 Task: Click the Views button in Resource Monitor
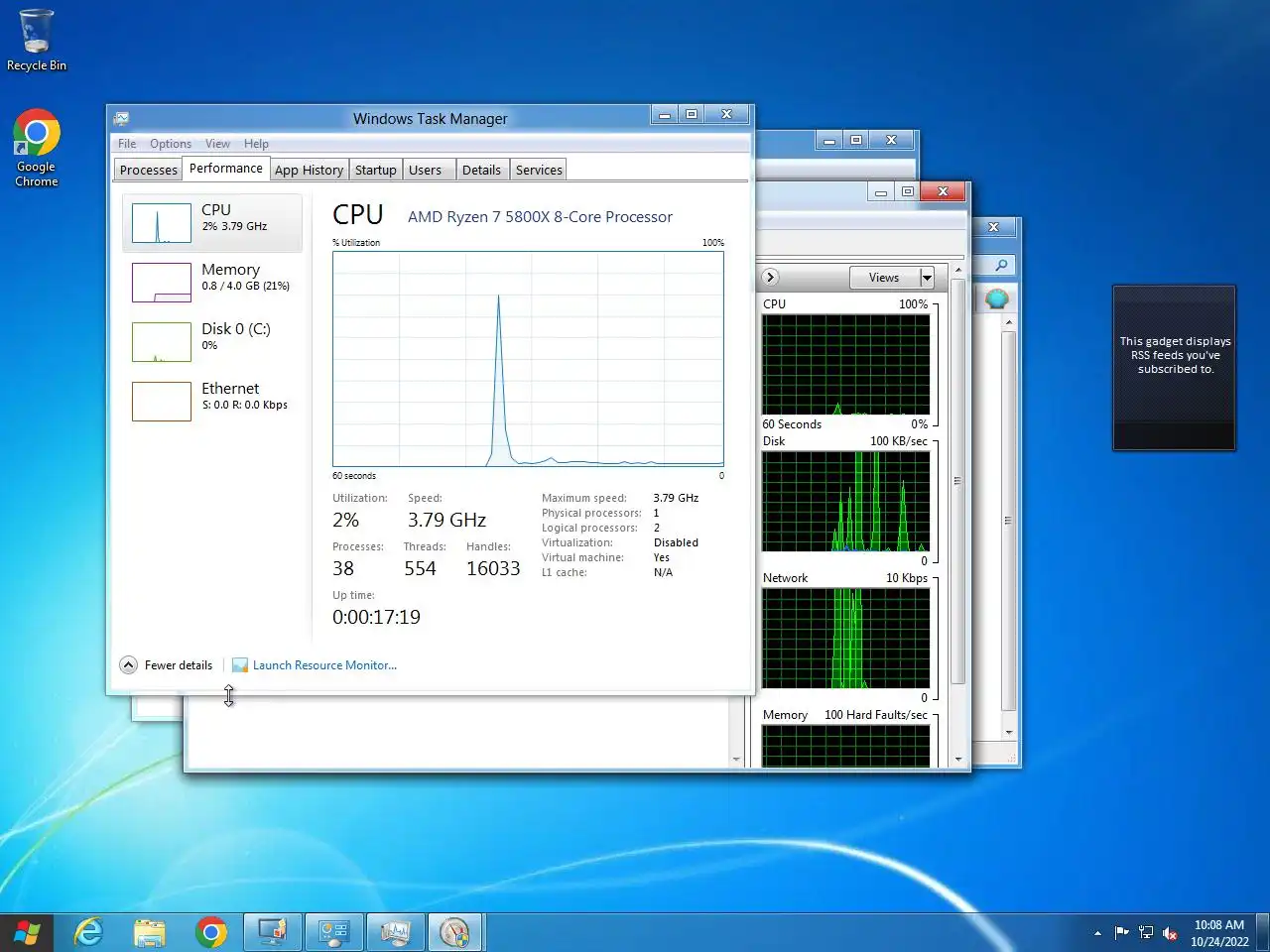click(884, 278)
